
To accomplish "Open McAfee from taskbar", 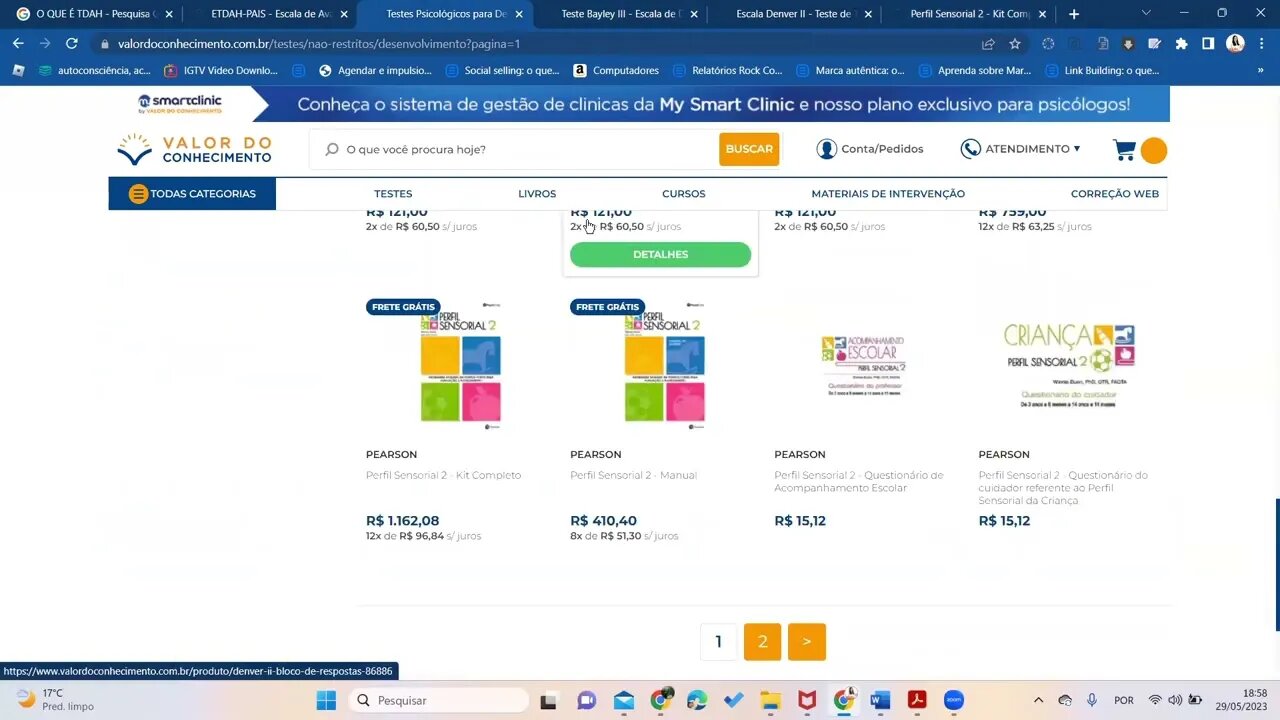I will click(807, 700).
